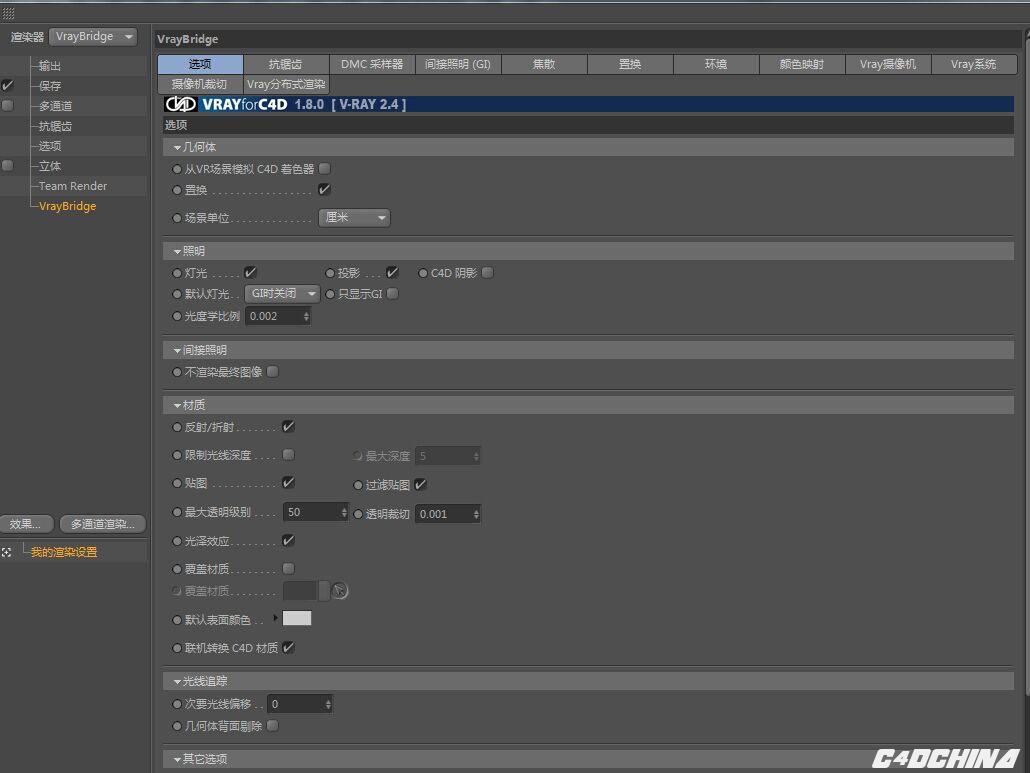The image size is (1030, 773).
Task: Switch to the 置换 tab
Action: [630, 64]
